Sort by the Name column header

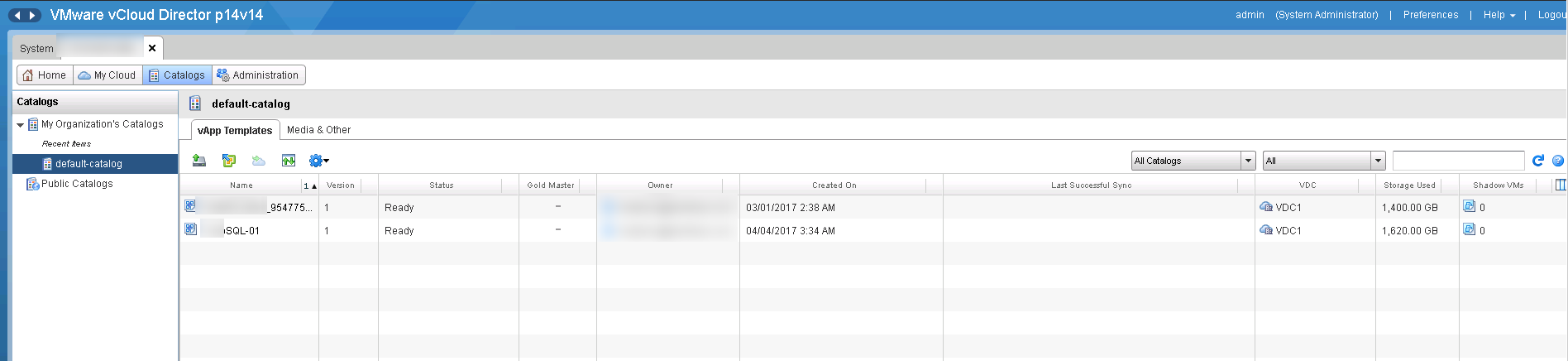pyautogui.click(x=241, y=185)
